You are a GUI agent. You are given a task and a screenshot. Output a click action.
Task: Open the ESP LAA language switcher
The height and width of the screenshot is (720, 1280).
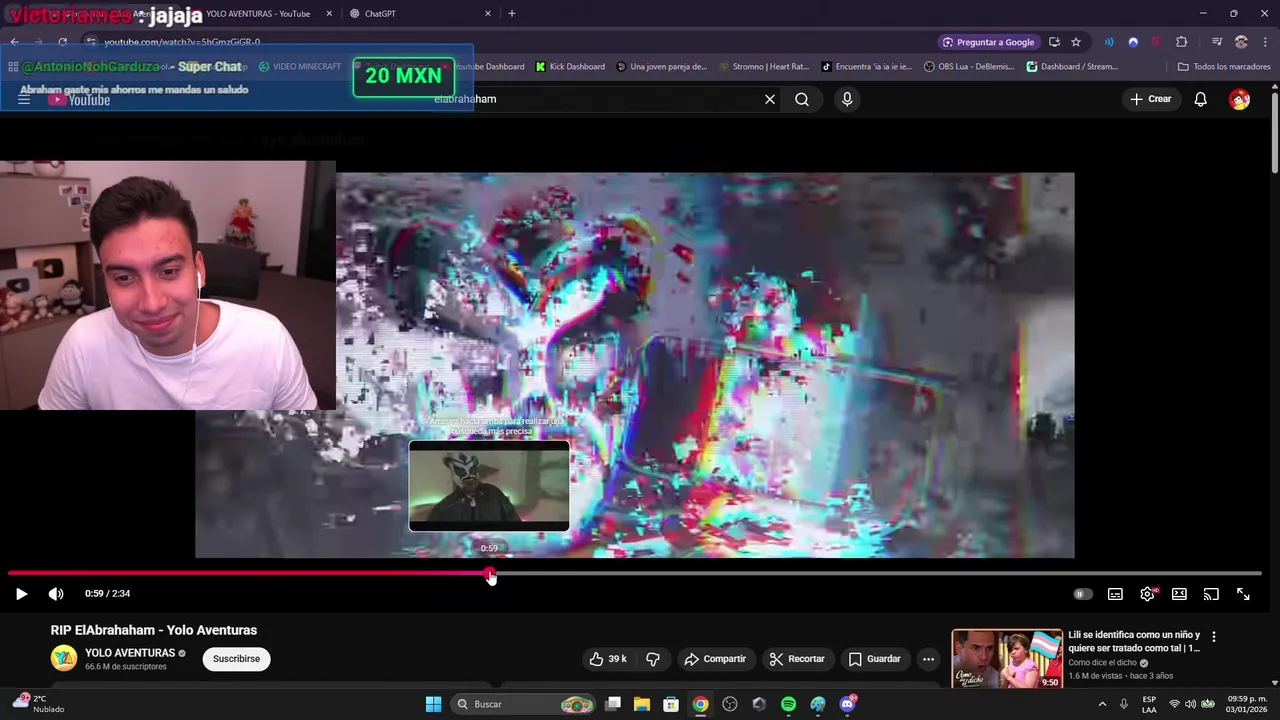1149,704
